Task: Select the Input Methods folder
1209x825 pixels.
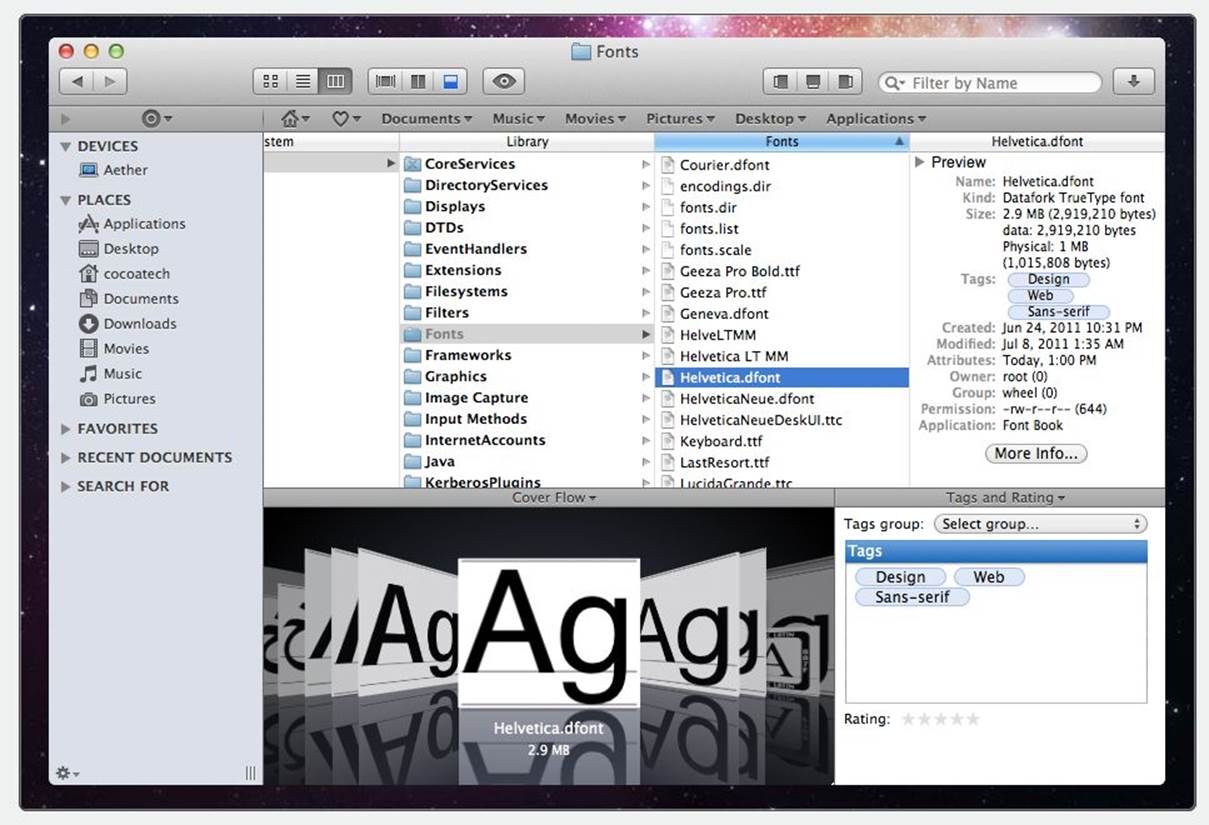Action: [527, 419]
